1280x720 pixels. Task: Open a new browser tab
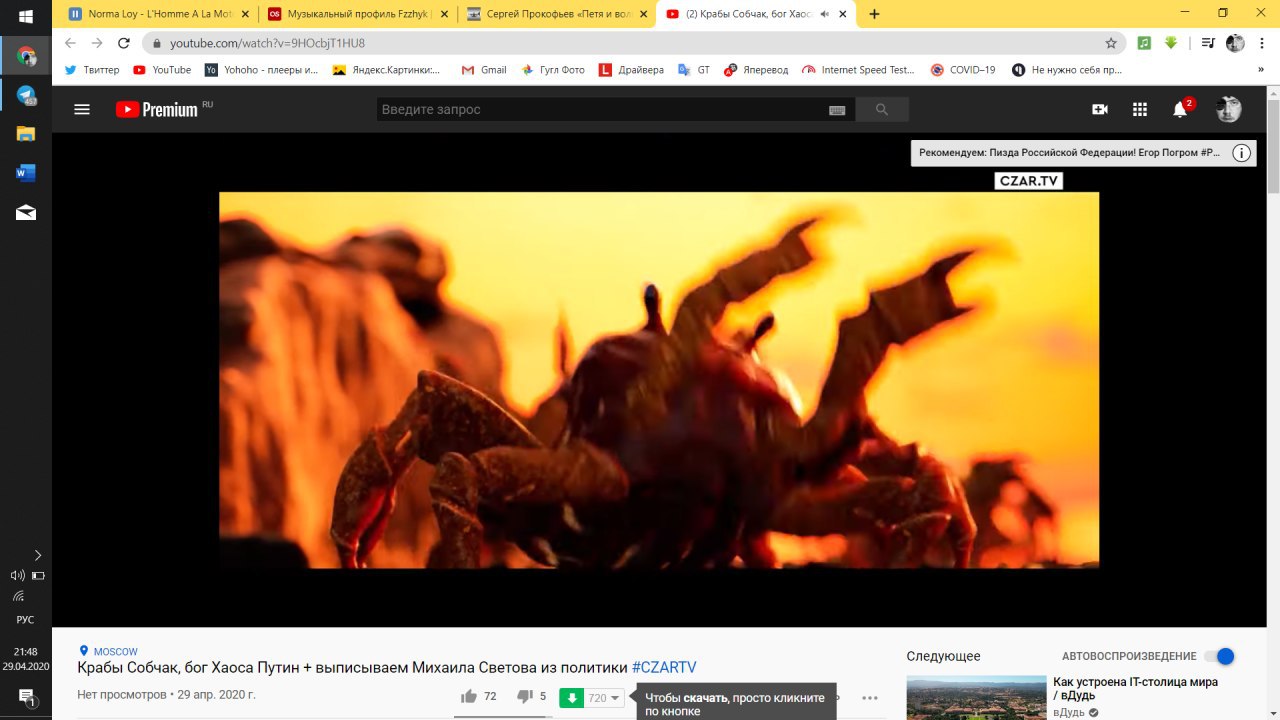point(875,14)
